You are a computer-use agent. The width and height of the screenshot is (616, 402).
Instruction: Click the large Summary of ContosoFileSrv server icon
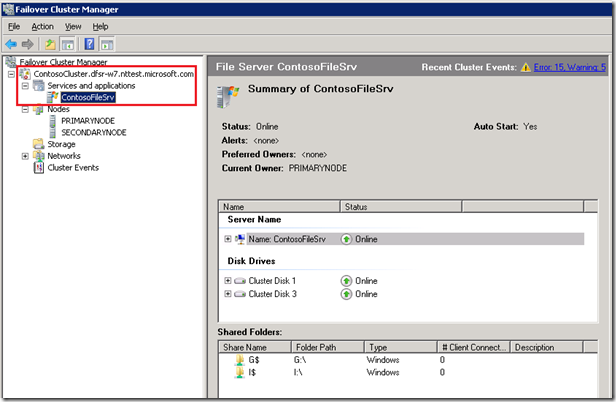click(x=228, y=97)
